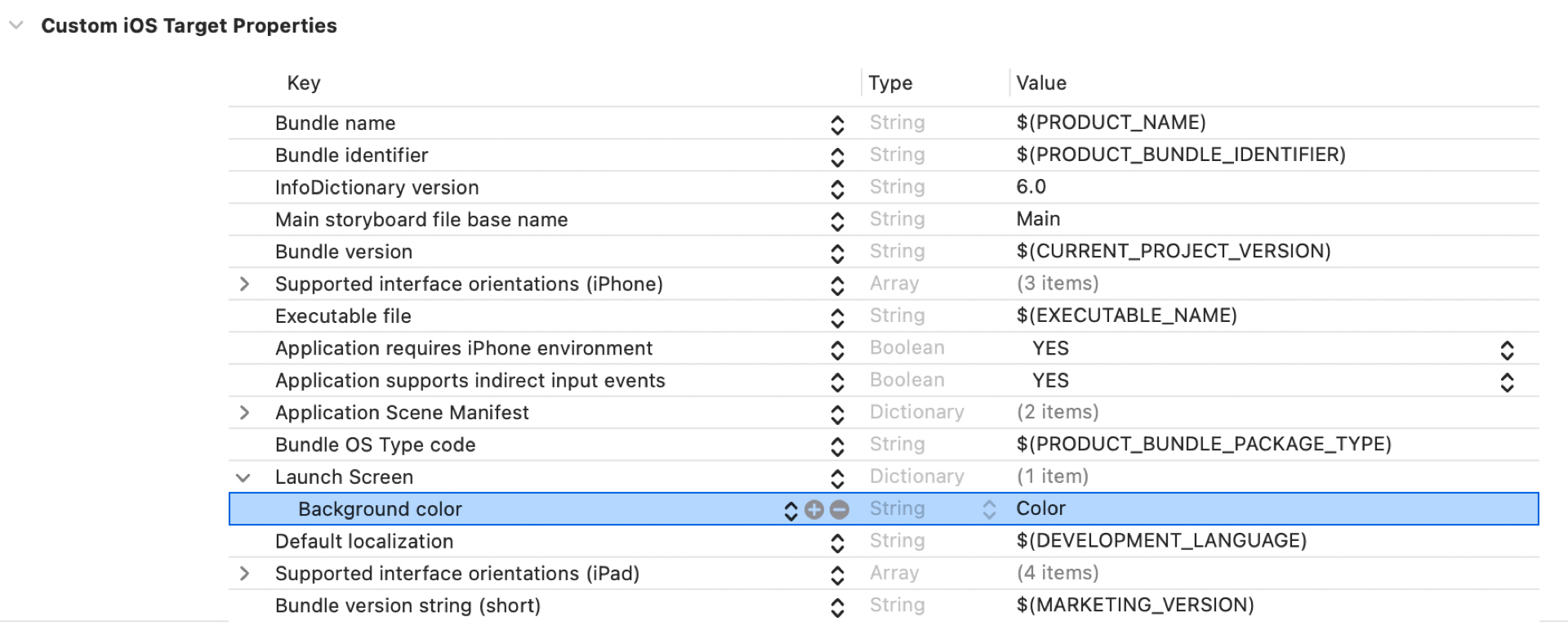Open key stepper for Main storyboard file base name
This screenshot has height=635, width=1568.
point(837,221)
